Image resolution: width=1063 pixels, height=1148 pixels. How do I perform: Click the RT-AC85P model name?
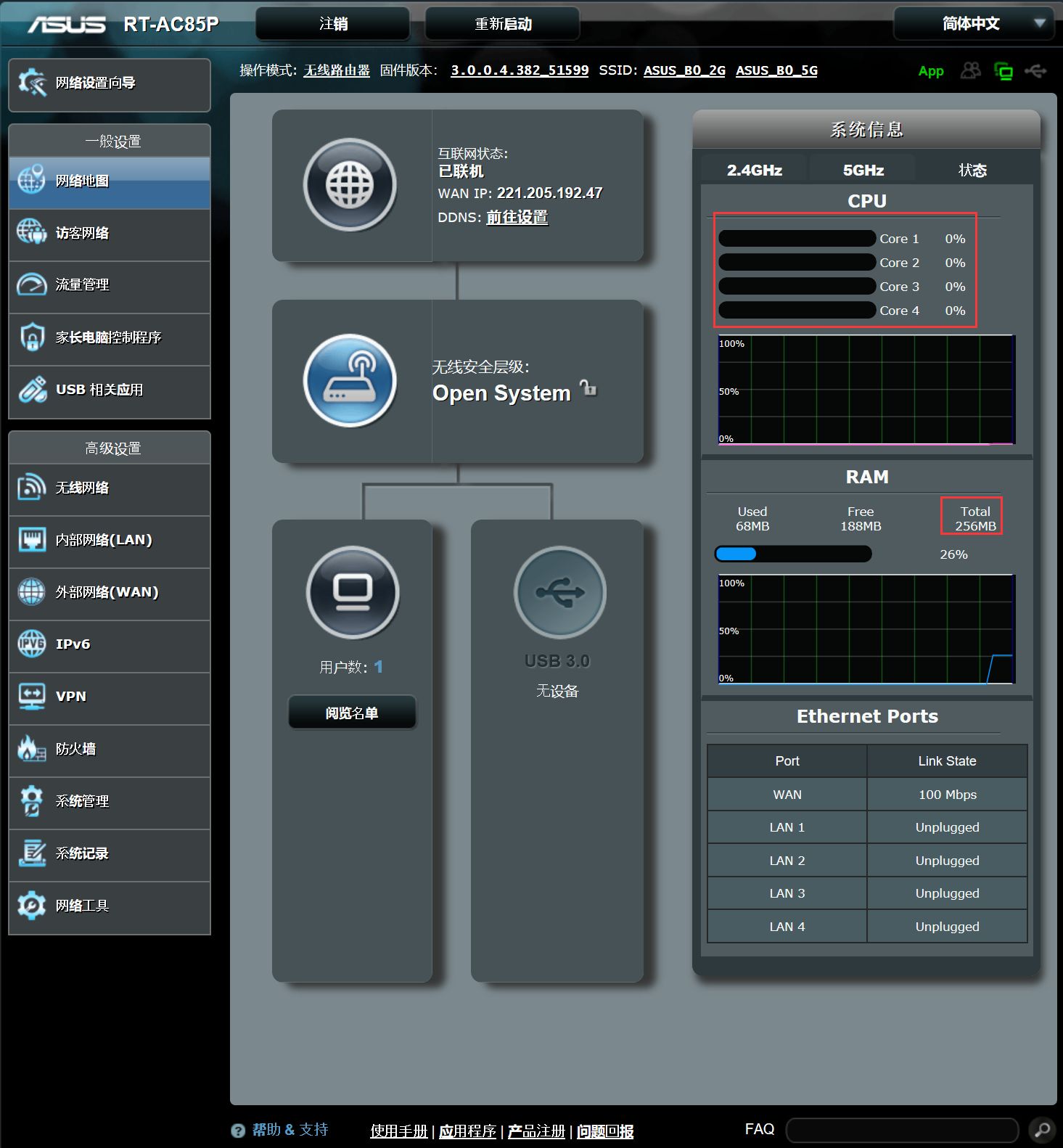tap(171, 25)
